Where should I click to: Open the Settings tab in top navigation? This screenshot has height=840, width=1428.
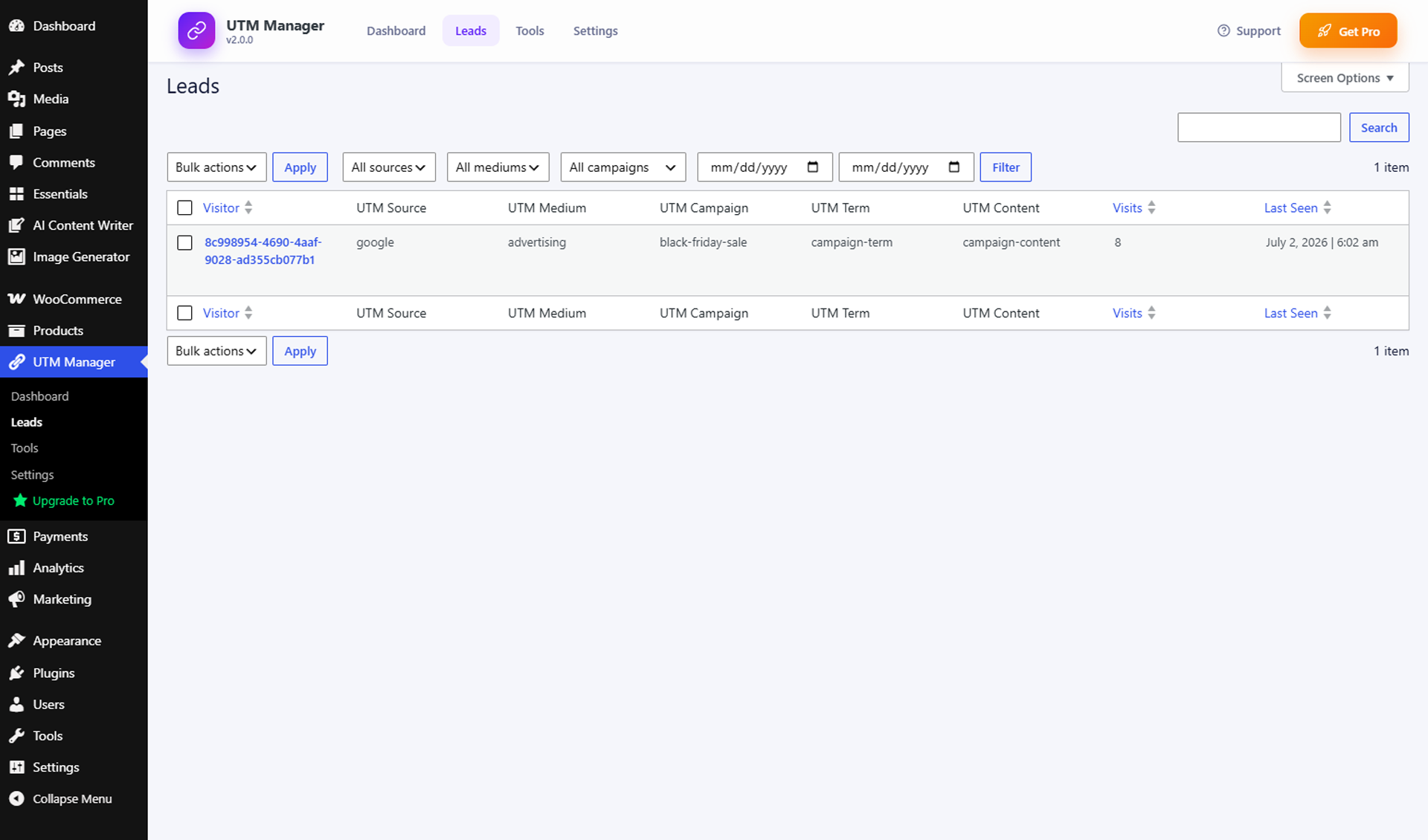tap(595, 30)
